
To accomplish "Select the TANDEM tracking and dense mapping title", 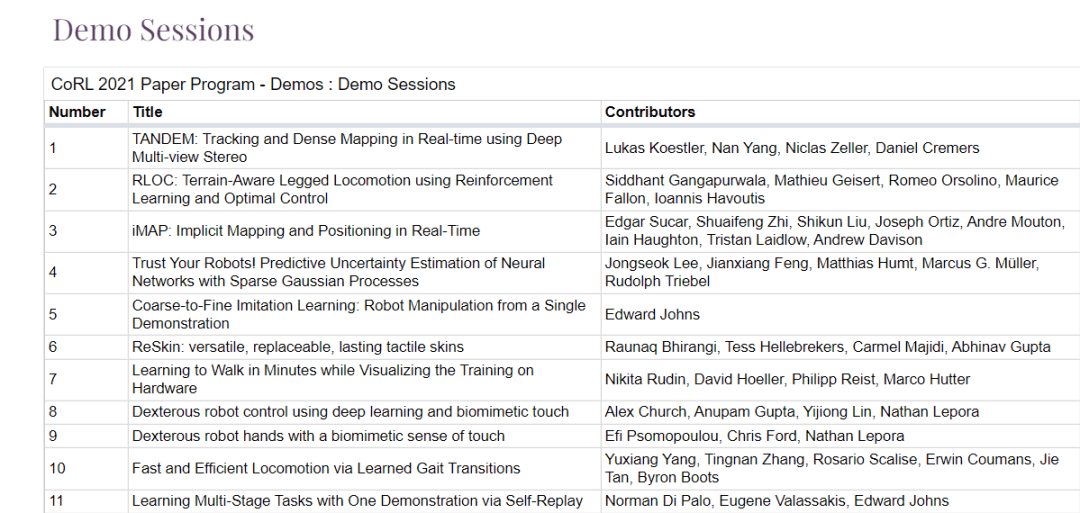I will pyautogui.click(x=347, y=148).
